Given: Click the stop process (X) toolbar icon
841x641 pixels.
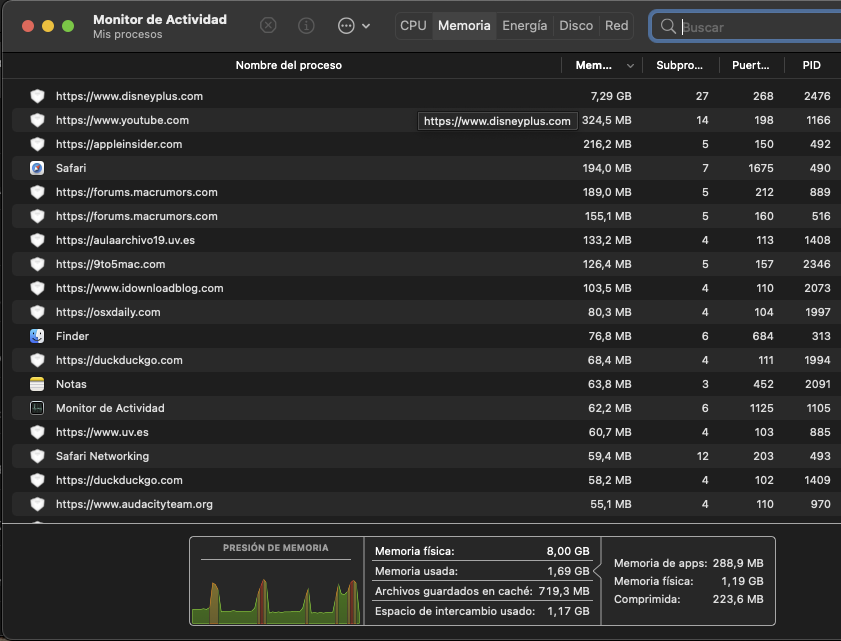Looking at the screenshot, I should pyautogui.click(x=268, y=25).
